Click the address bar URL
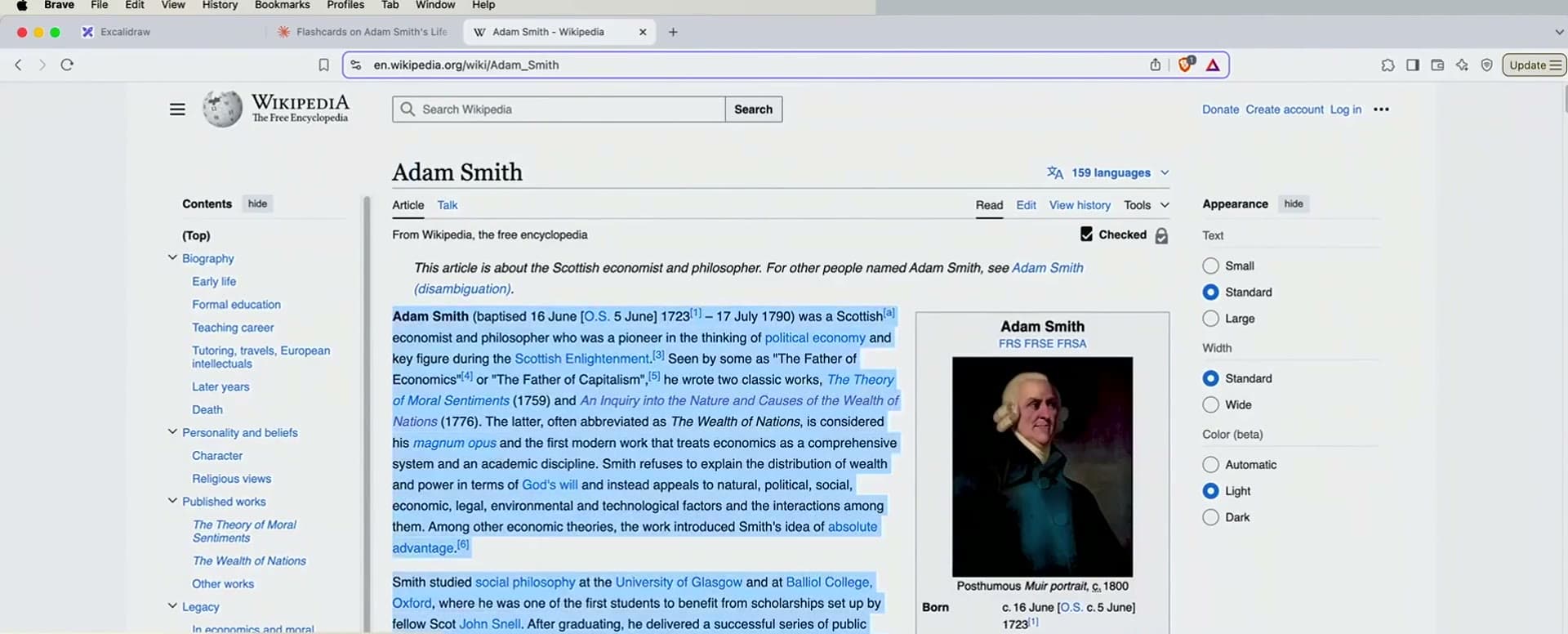The image size is (1568, 634). click(x=466, y=65)
